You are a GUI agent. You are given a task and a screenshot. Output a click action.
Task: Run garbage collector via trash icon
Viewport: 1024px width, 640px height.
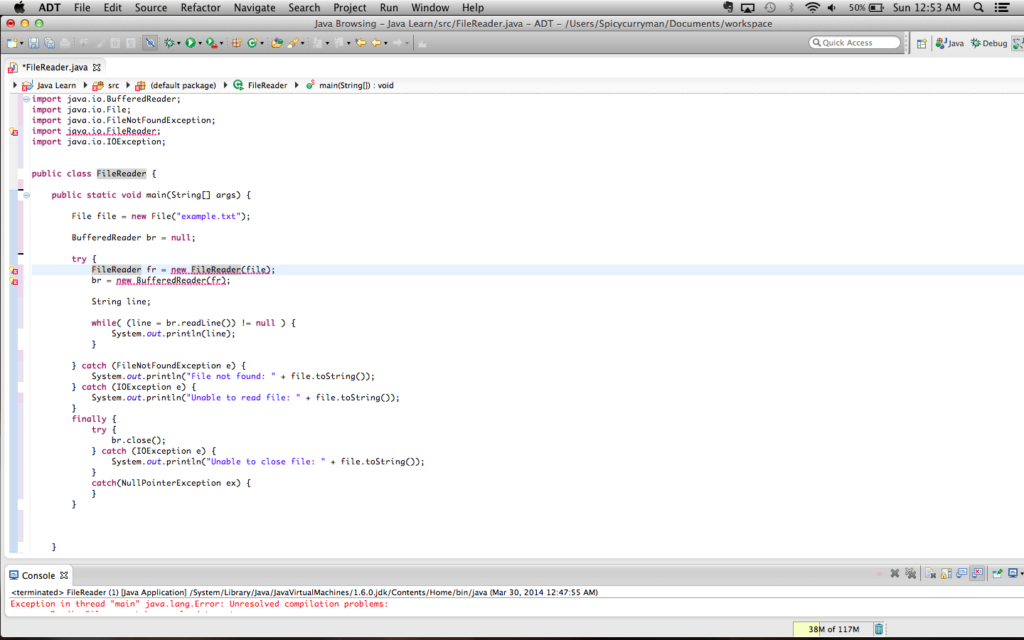[x=879, y=629]
